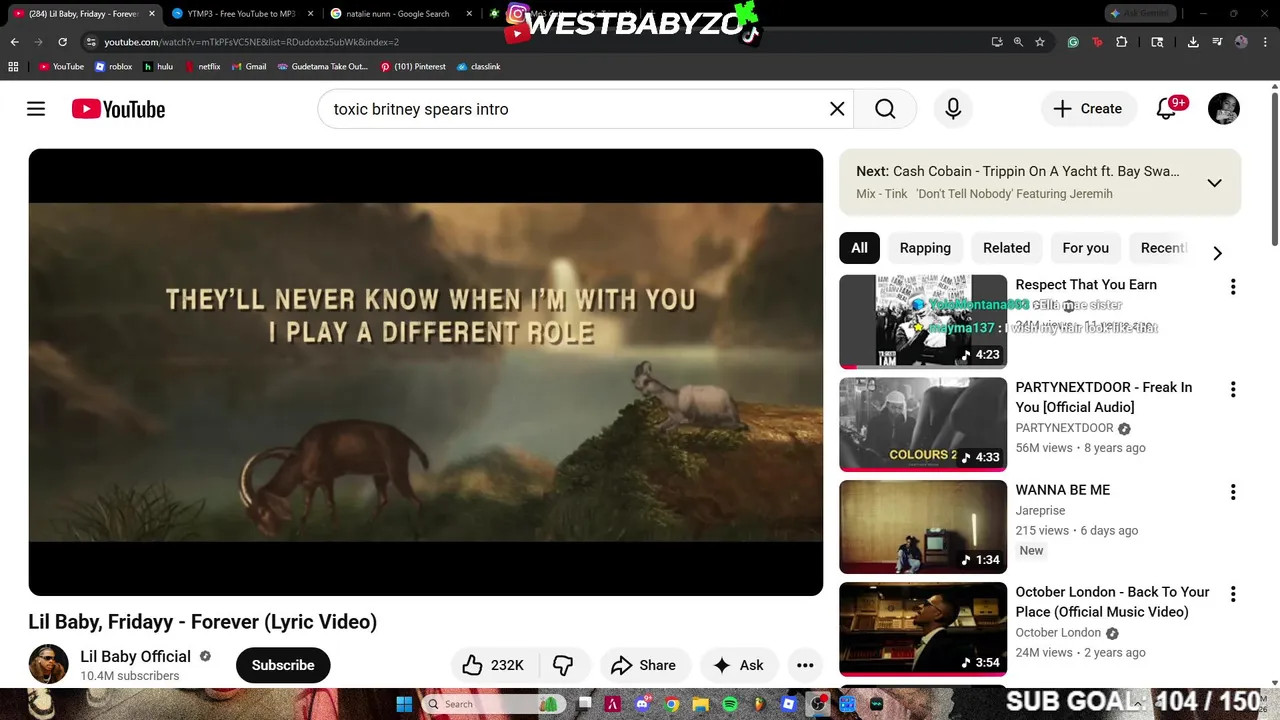Run the search with the magnifier button
1280x720 pixels.
click(885, 109)
